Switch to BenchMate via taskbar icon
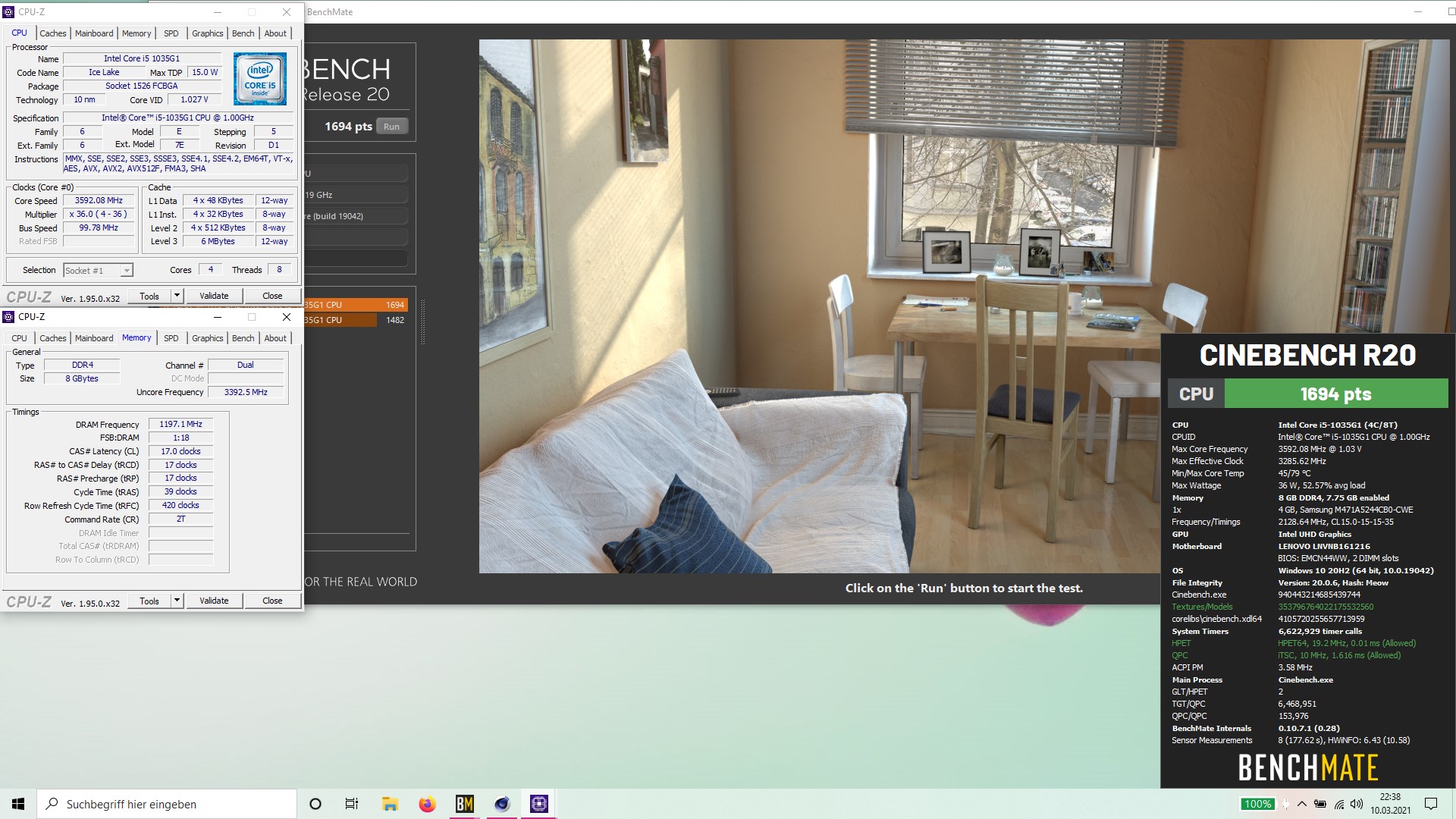The height and width of the screenshot is (819, 1456). click(x=464, y=804)
